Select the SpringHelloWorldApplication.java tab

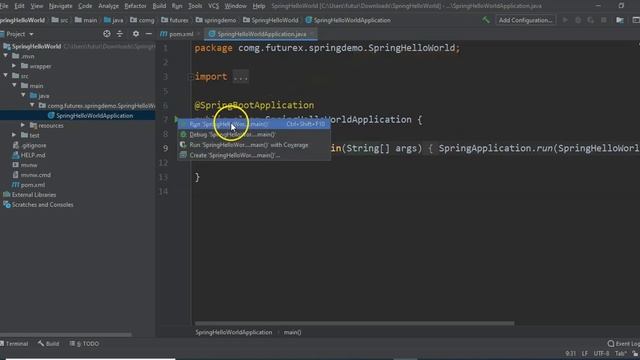pyautogui.click(x=261, y=34)
